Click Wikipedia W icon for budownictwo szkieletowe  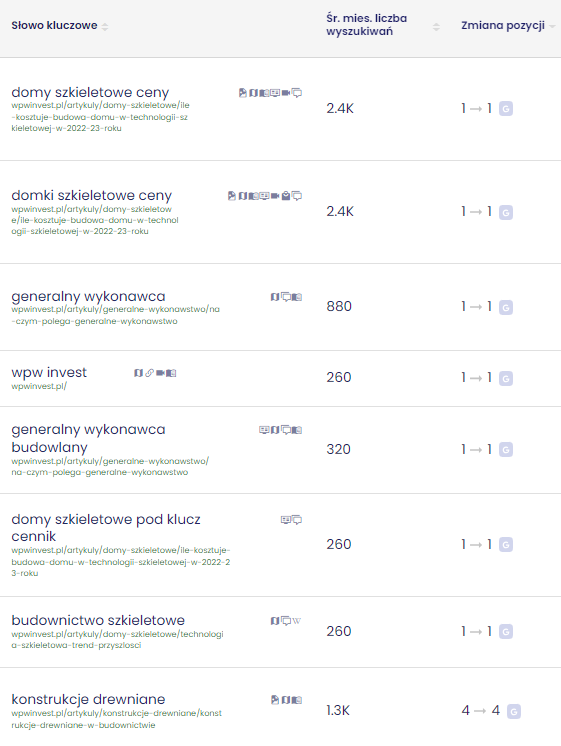pyautogui.click(x=297, y=620)
